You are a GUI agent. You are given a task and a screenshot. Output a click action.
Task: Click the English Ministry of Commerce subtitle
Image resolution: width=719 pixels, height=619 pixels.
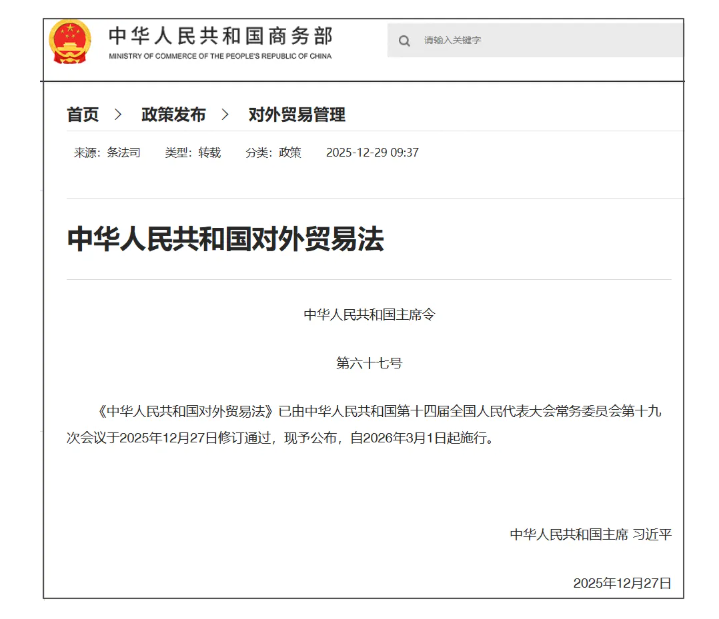220,56
